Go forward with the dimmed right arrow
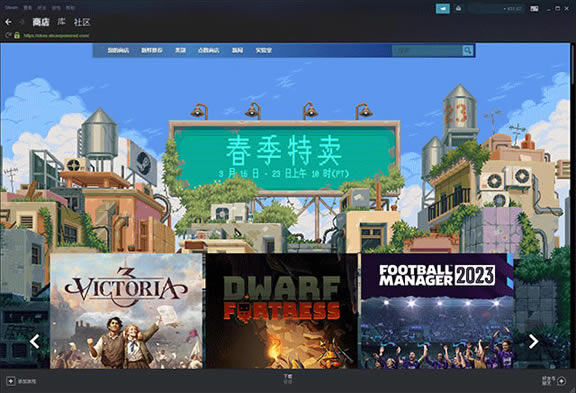Screen dimensions: 576x393 click(22, 22)
